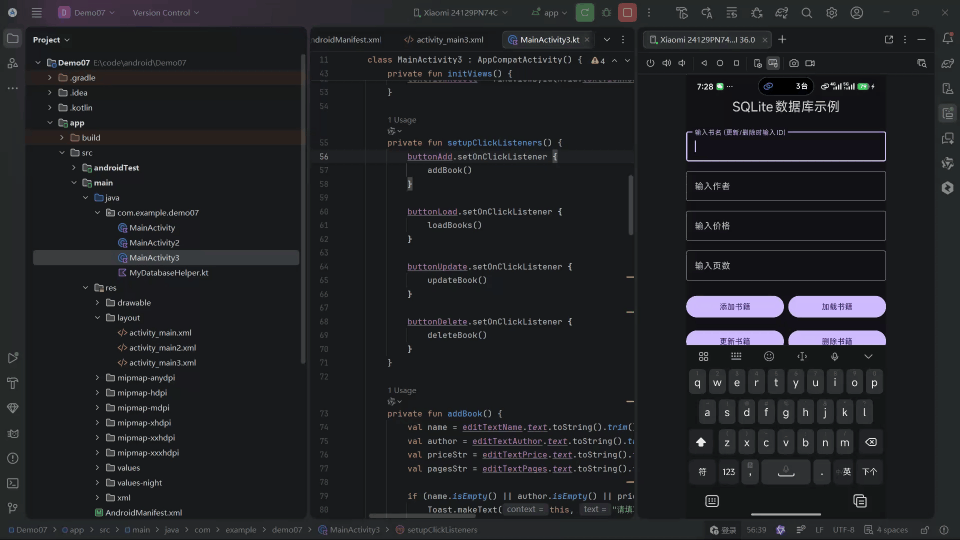Switch keyboard to symbols with 符 key

click(x=702, y=471)
